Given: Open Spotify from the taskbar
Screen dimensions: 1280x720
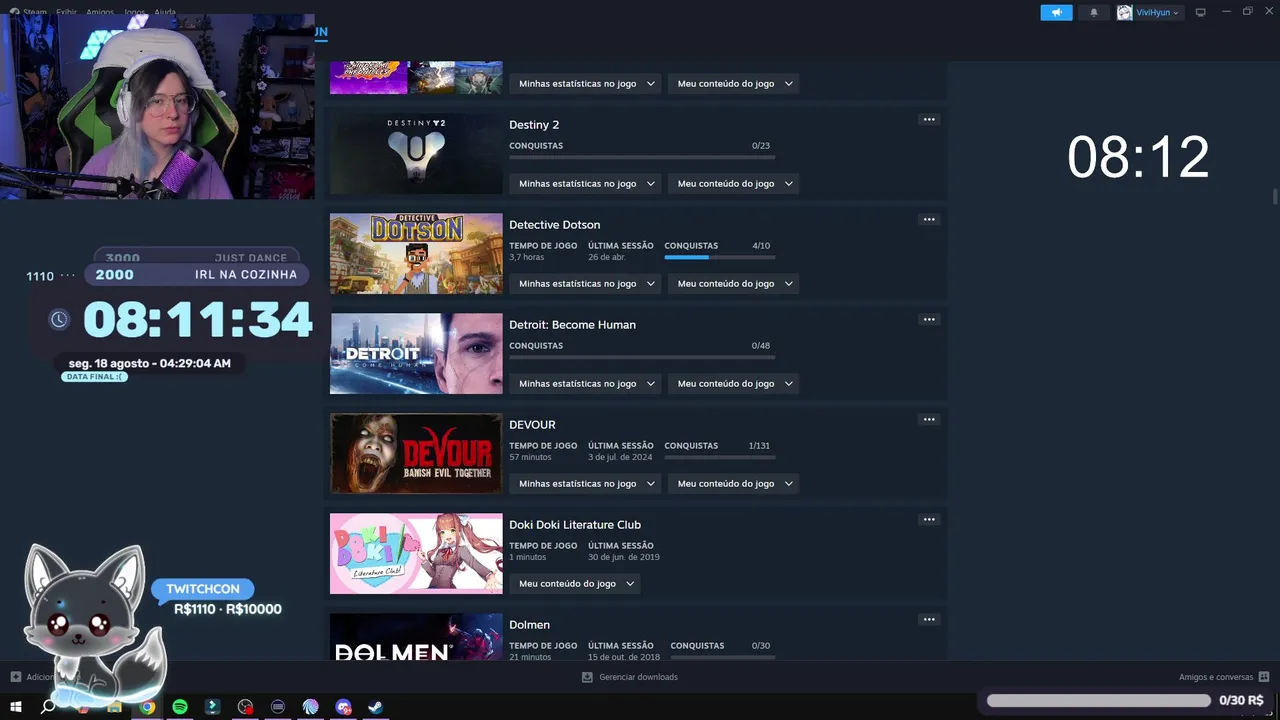Looking at the screenshot, I should [x=180, y=707].
